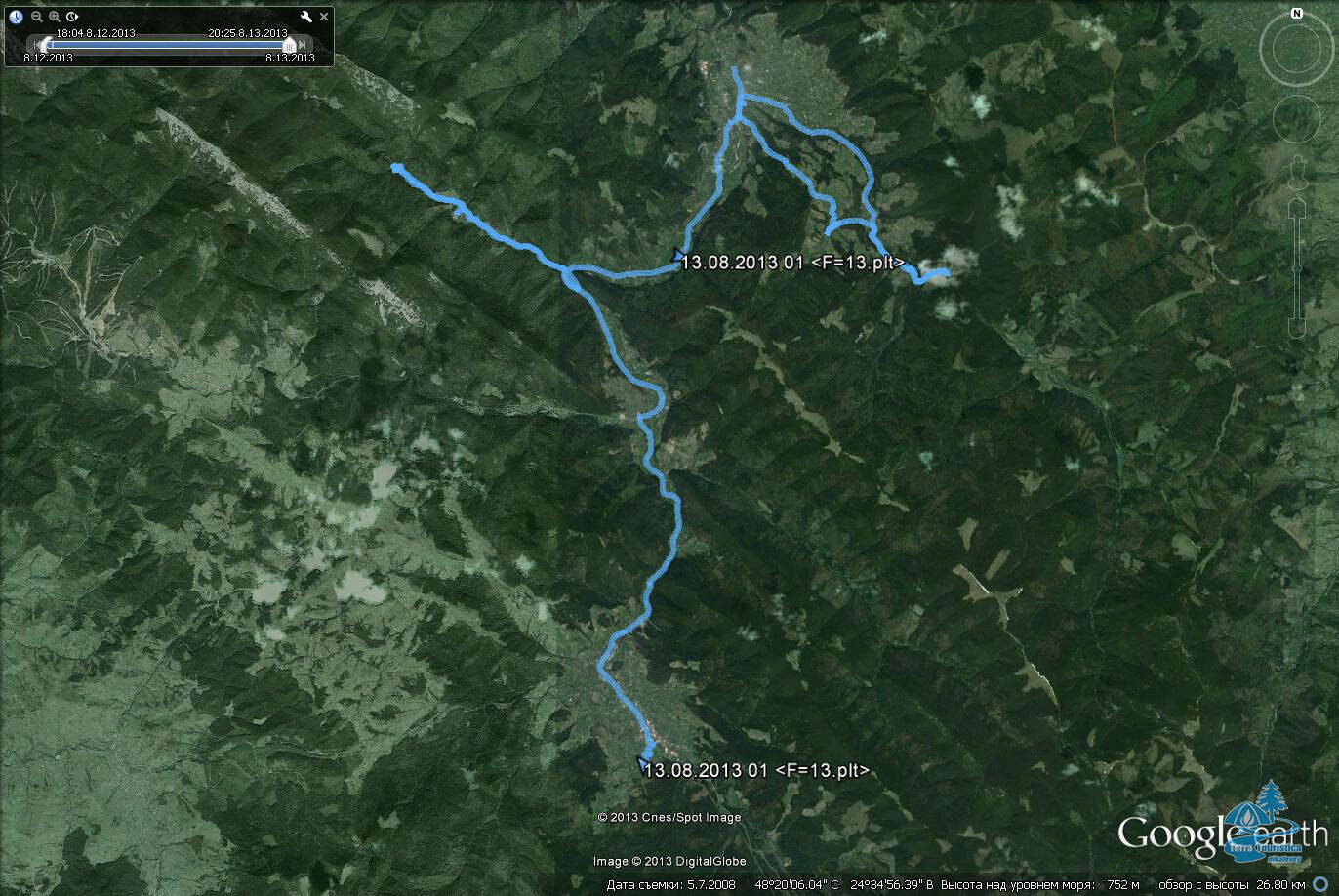Click the right time range handle
The width and height of the screenshot is (1339, 896).
[289, 45]
